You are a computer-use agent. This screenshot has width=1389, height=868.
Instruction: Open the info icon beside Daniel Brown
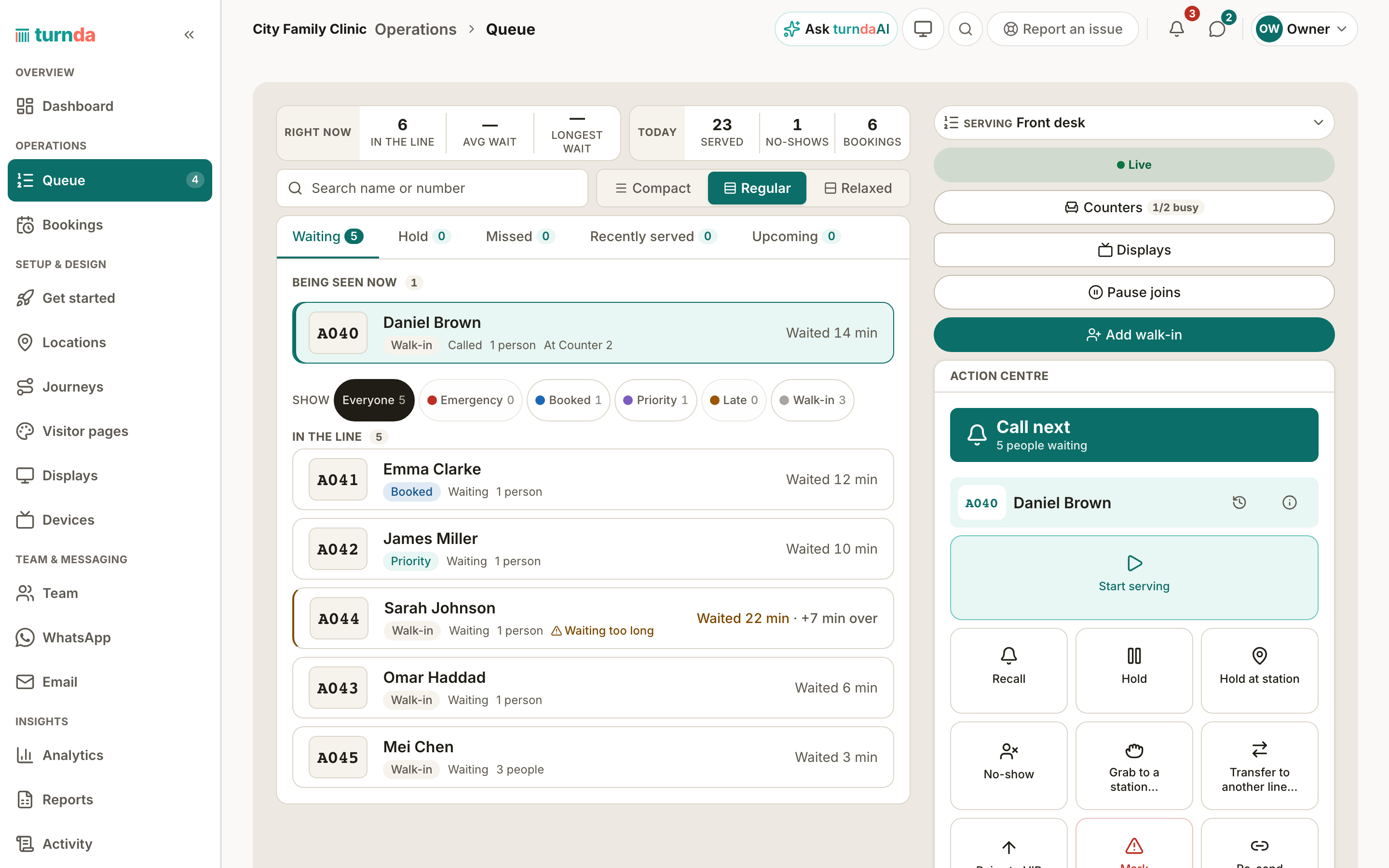click(1289, 502)
